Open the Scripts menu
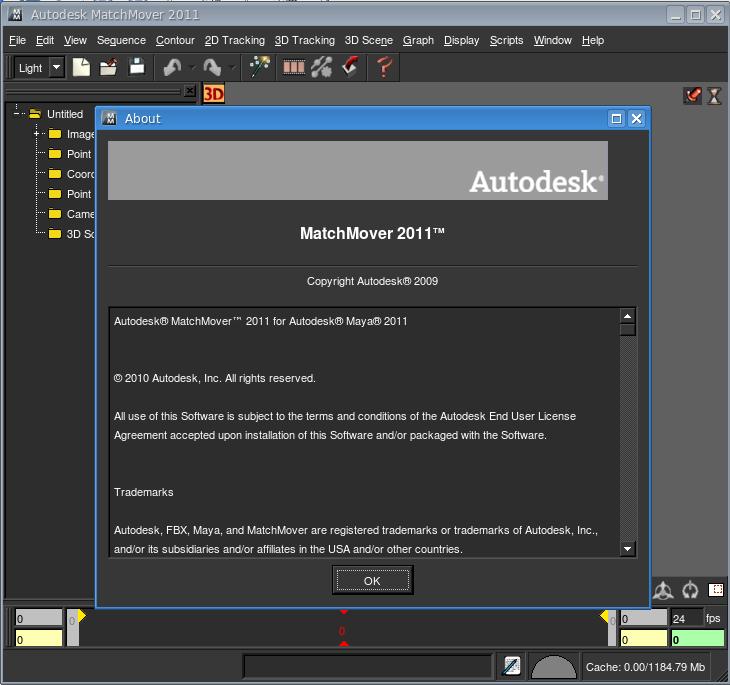 pos(506,41)
